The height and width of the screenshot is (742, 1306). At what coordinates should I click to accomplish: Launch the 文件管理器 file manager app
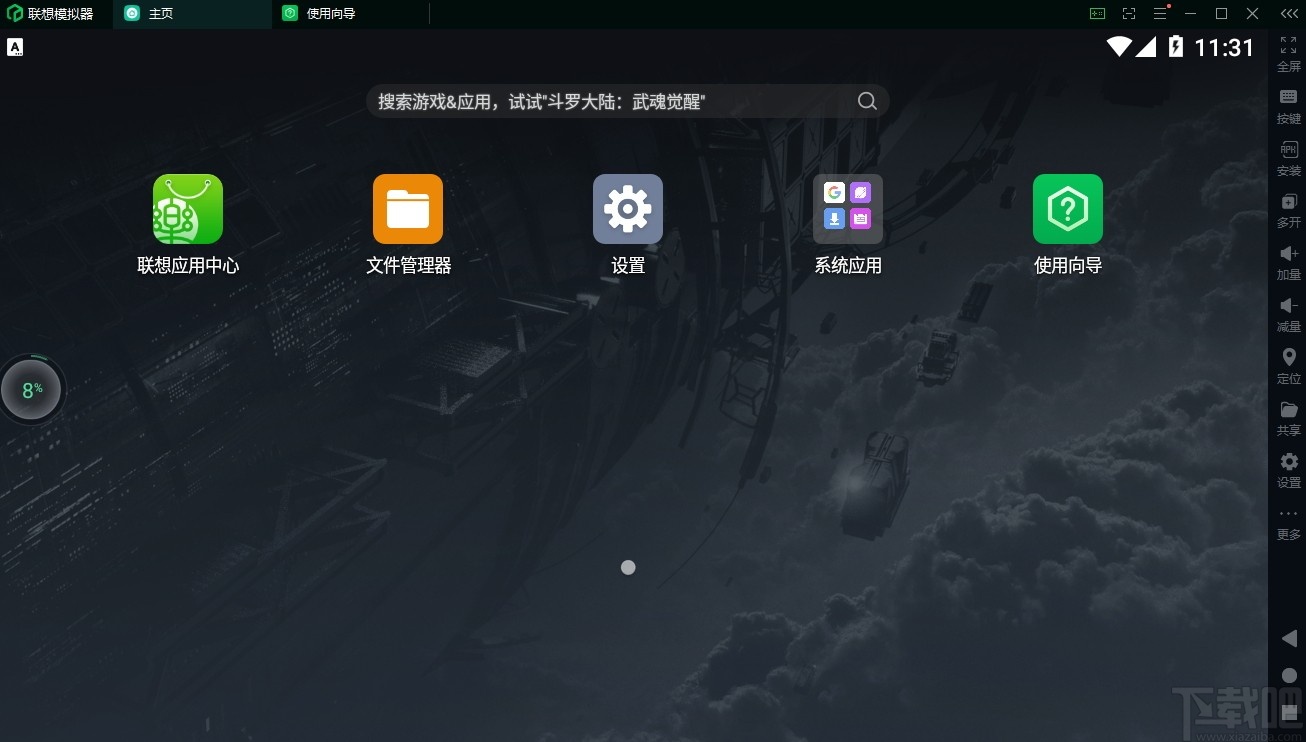pyautogui.click(x=407, y=209)
